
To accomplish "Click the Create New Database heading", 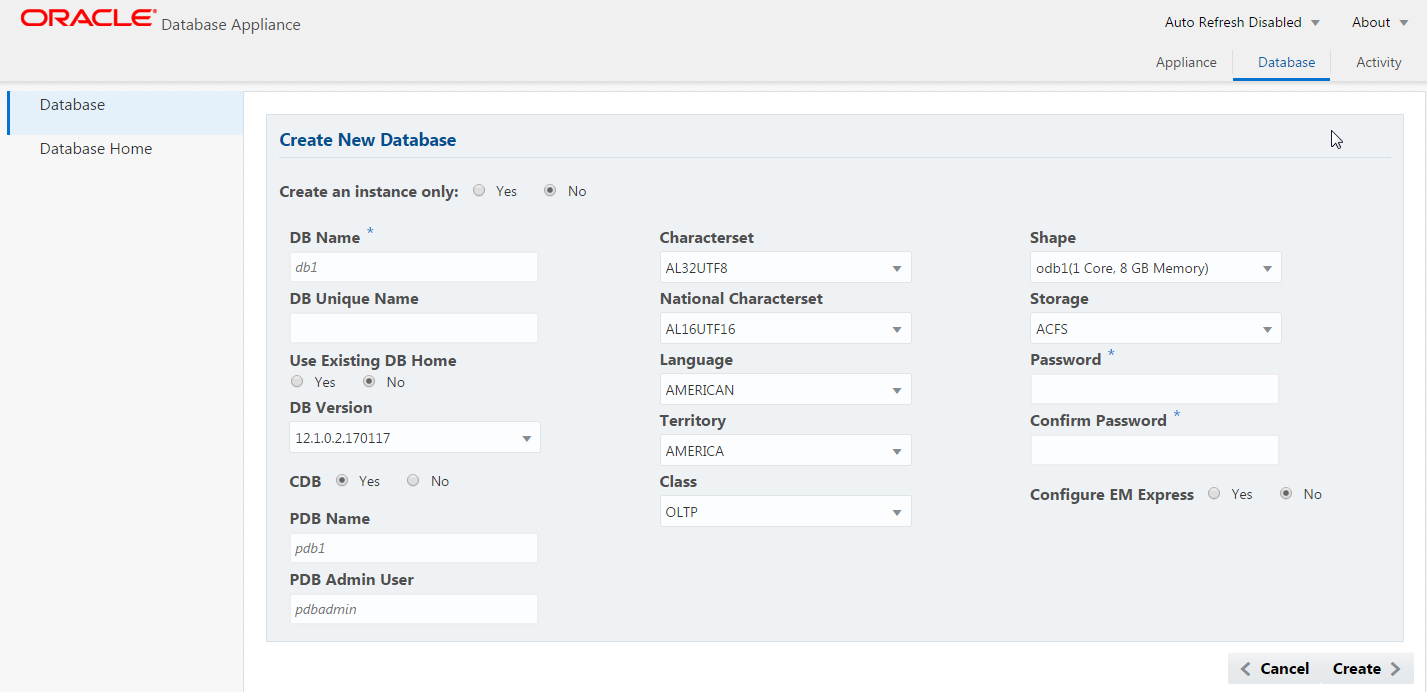I will [368, 140].
